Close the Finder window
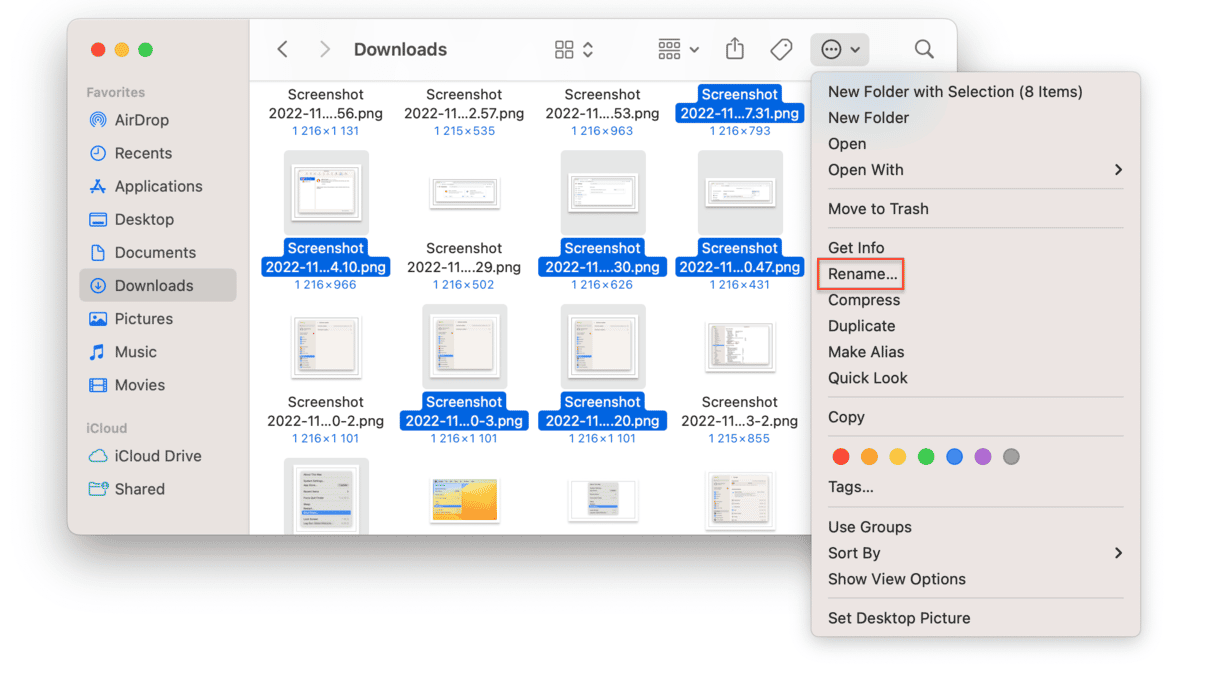 98,50
